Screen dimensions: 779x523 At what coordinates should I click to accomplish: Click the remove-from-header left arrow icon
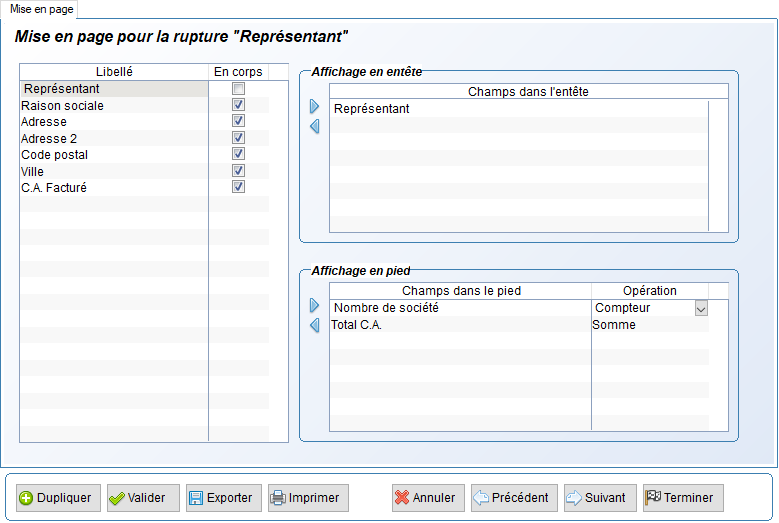314,126
